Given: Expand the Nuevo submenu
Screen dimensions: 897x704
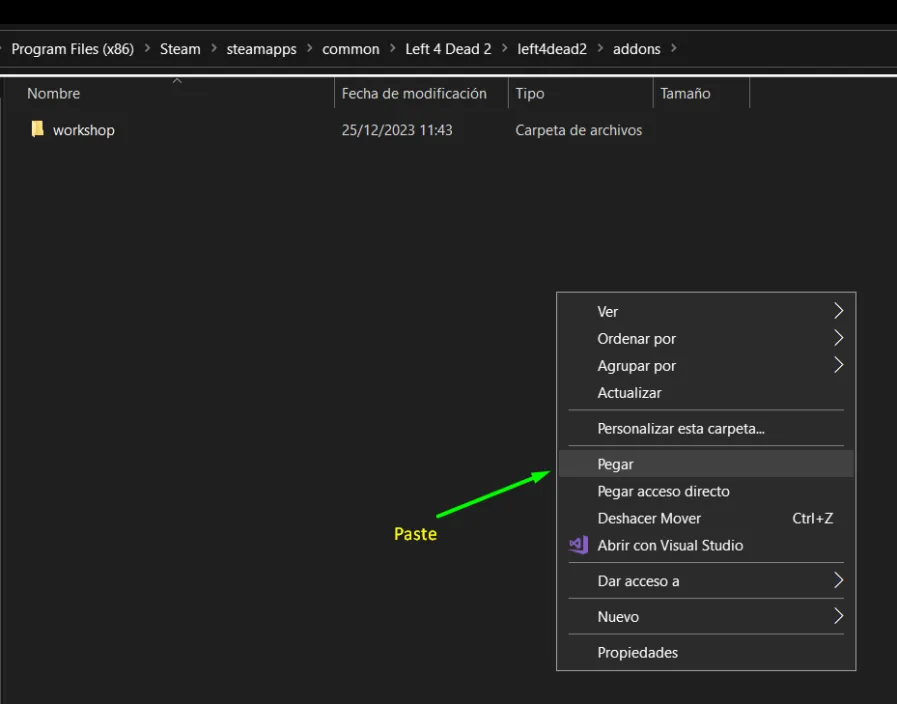Looking at the screenshot, I should point(706,617).
